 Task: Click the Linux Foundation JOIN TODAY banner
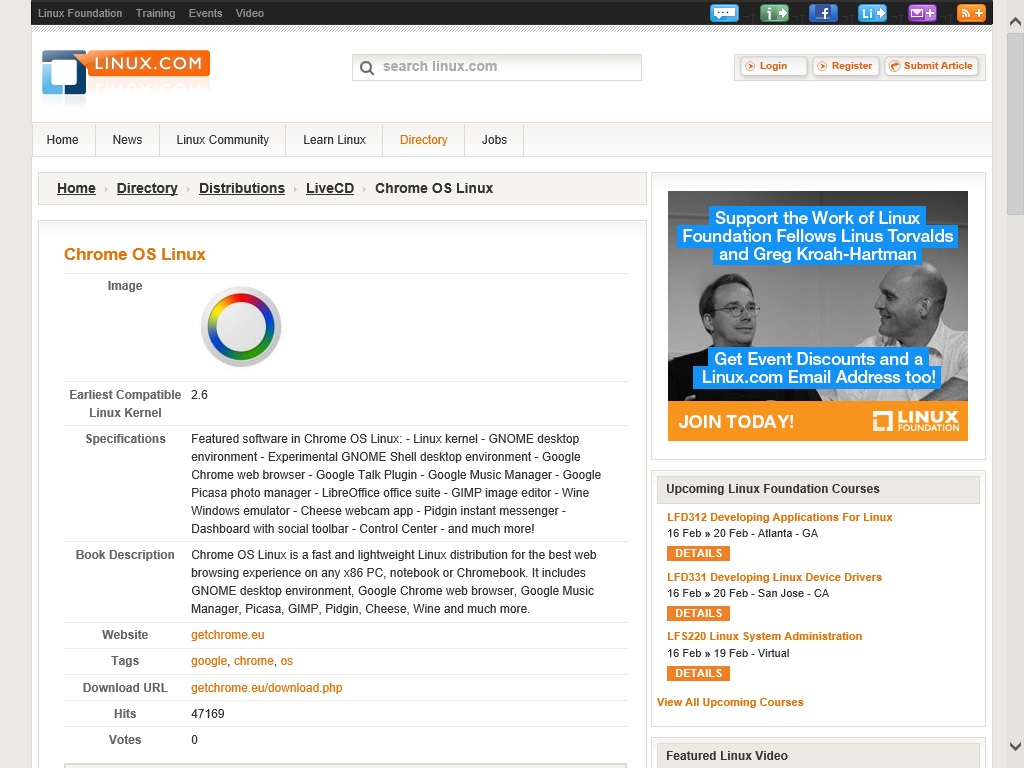[x=818, y=315]
